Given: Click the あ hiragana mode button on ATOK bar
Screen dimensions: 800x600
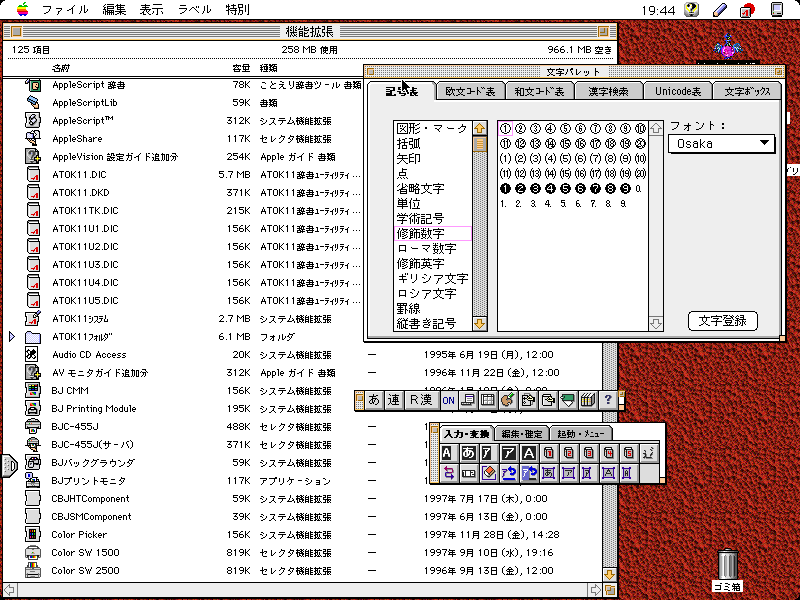Looking at the screenshot, I should (374, 400).
